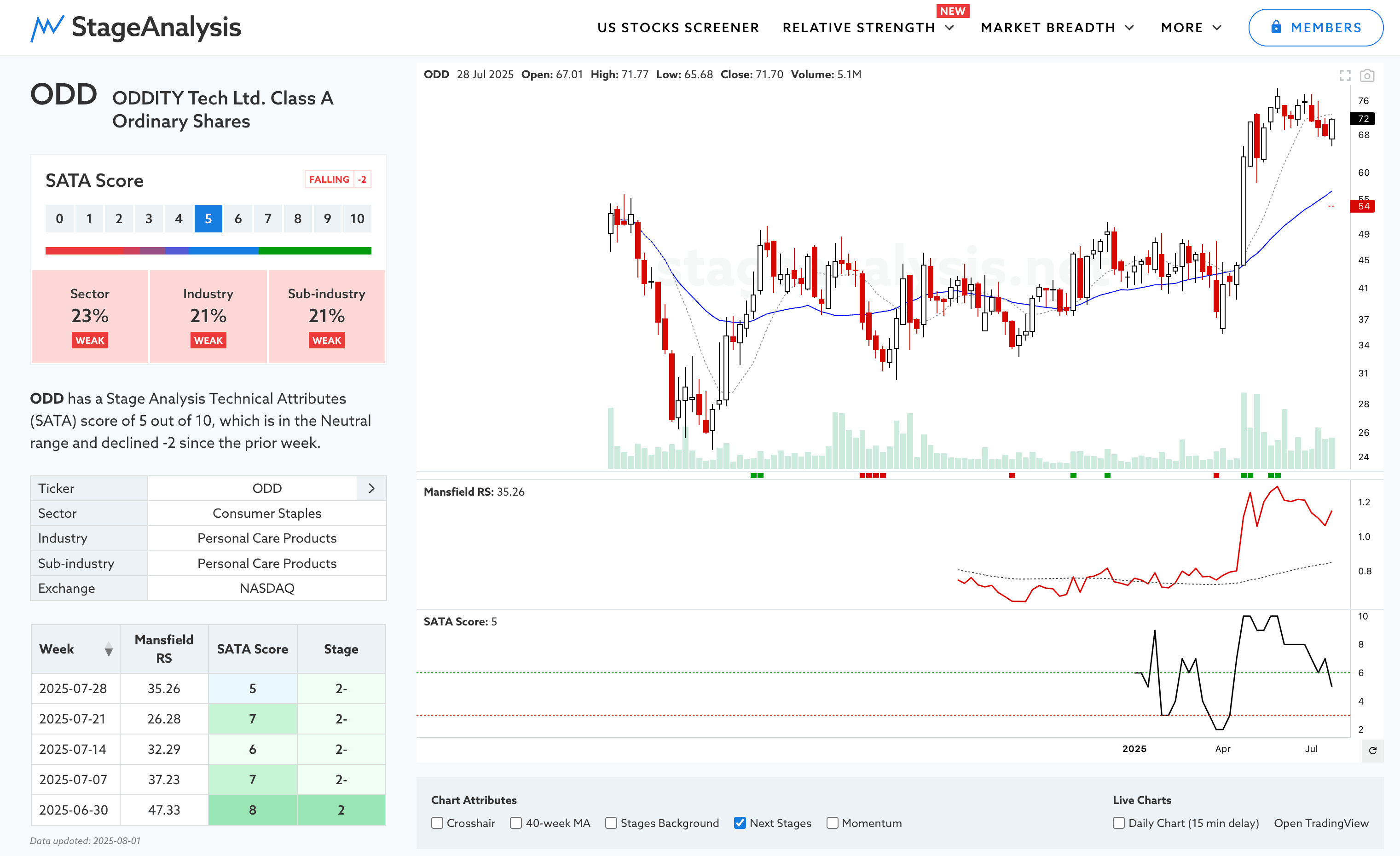Click Stage 2 cell for 2025-06-30
This screenshot has width=1400, height=856.
[341, 810]
